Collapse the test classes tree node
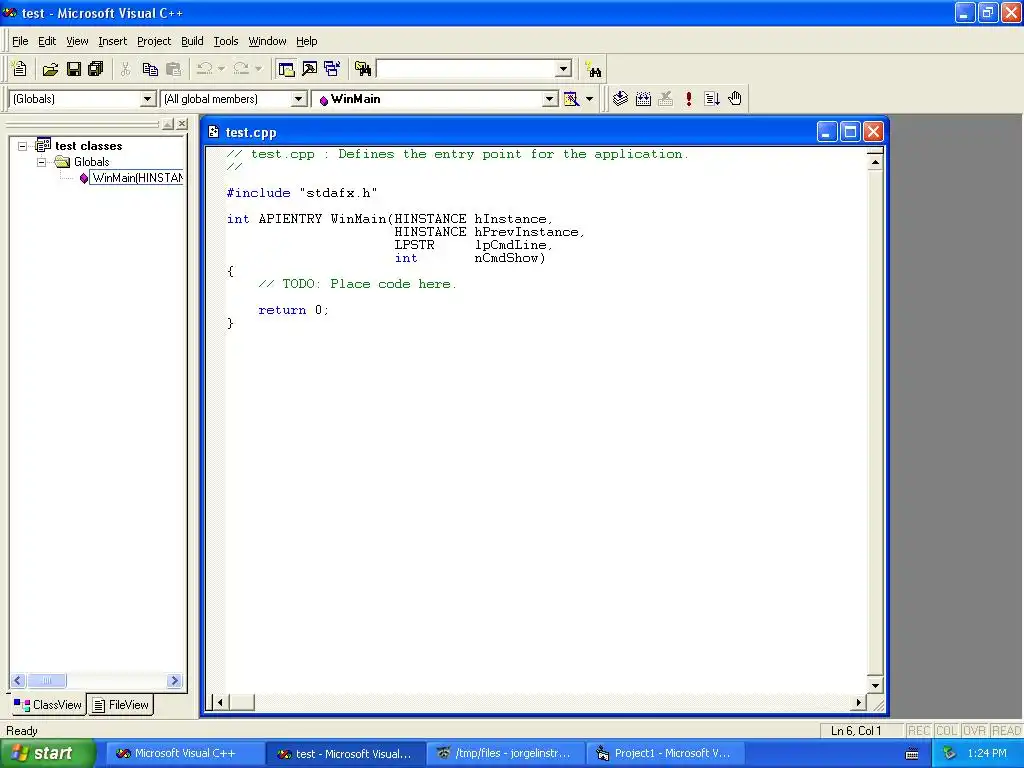The width and height of the screenshot is (1024, 768). 22,146
